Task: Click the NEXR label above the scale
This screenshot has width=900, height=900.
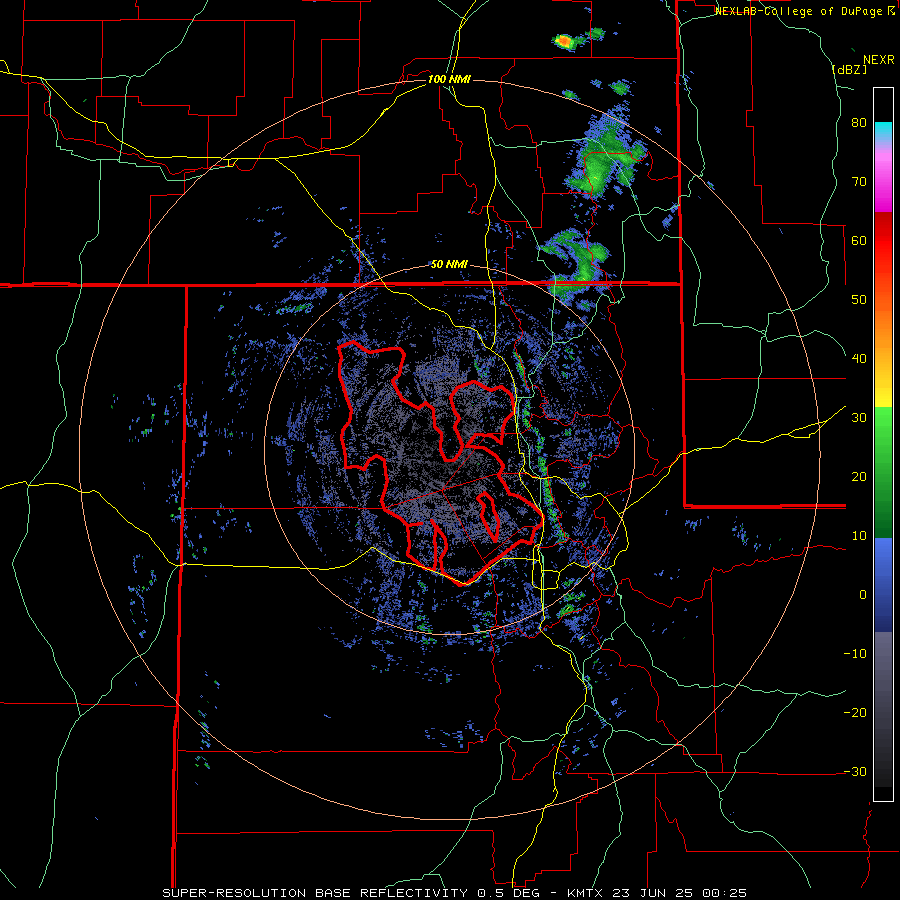Action: pyautogui.click(x=878, y=60)
